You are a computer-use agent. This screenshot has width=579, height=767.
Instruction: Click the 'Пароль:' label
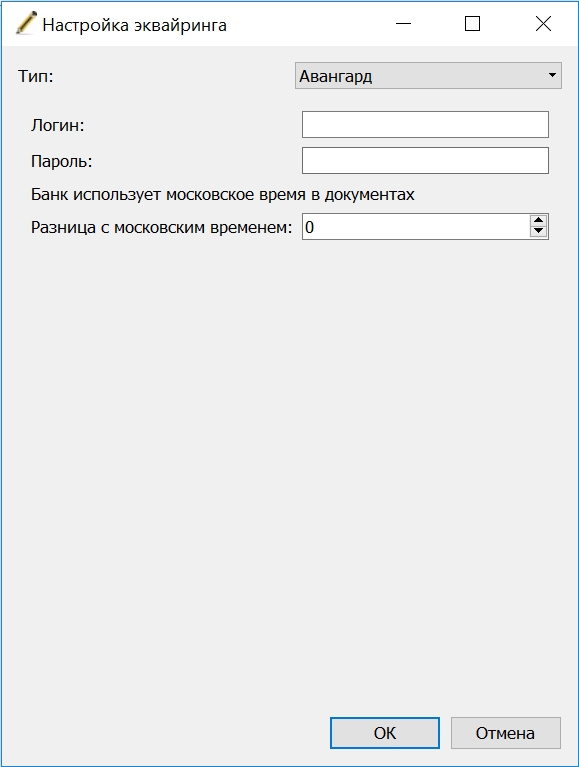click(x=62, y=161)
